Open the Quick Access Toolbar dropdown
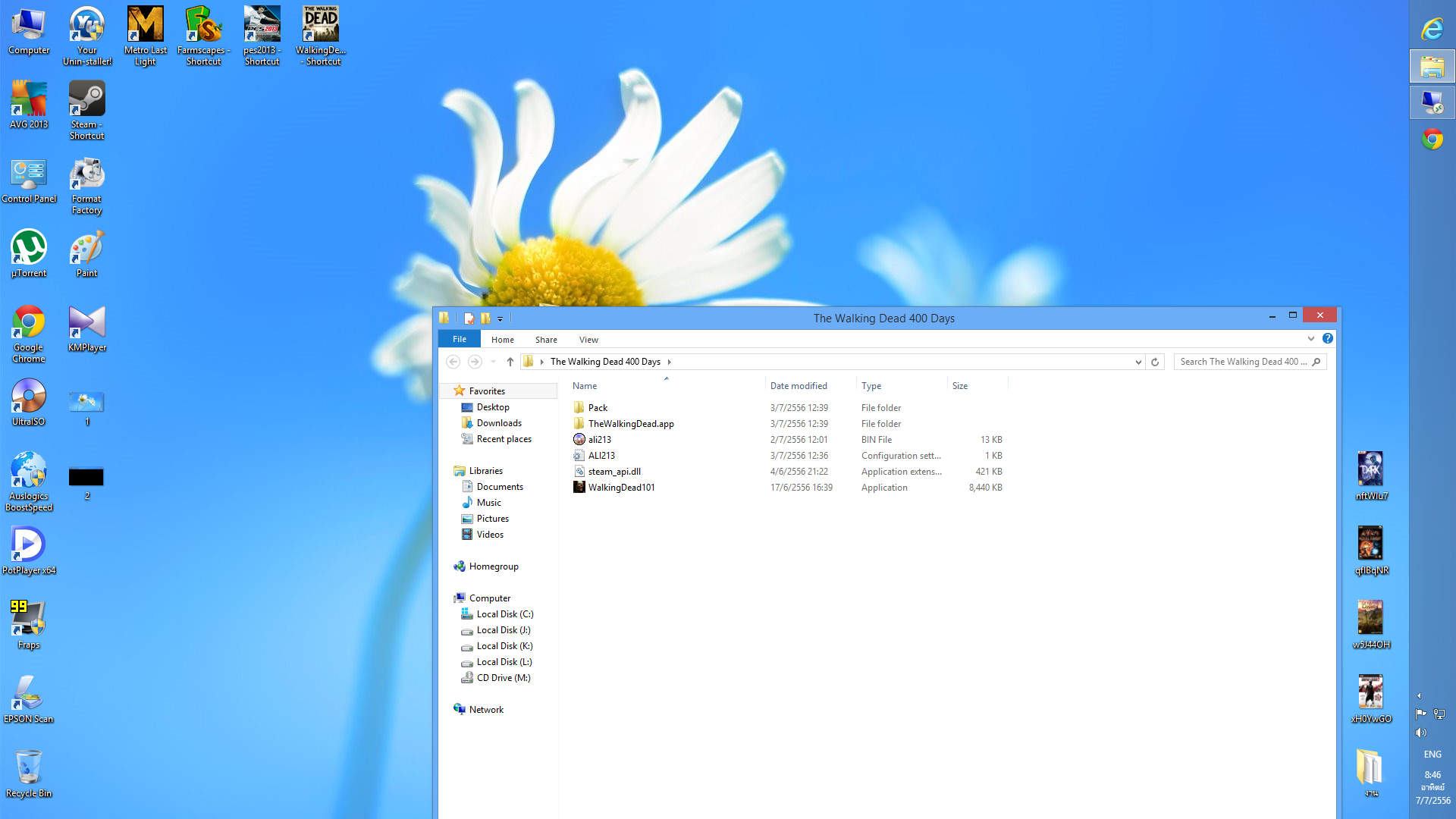The height and width of the screenshot is (819, 1456). point(500,319)
